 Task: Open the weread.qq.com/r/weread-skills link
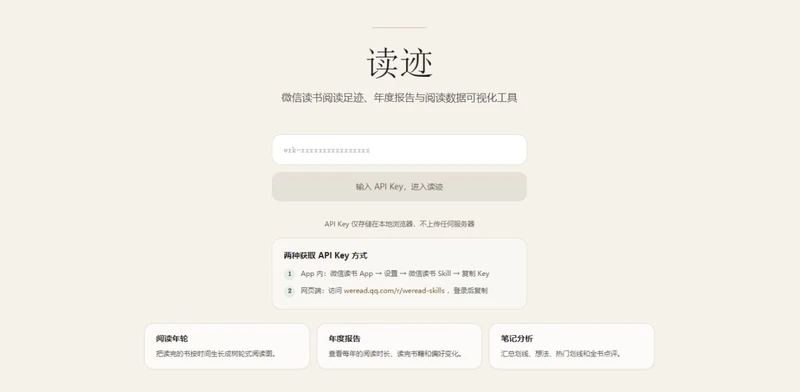coord(394,290)
